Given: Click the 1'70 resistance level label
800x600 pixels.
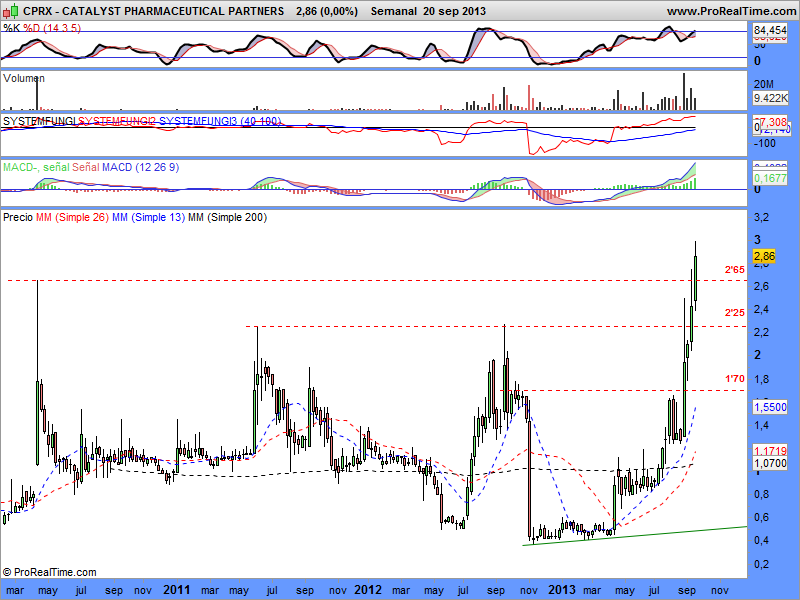Looking at the screenshot, I should (735, 379).
